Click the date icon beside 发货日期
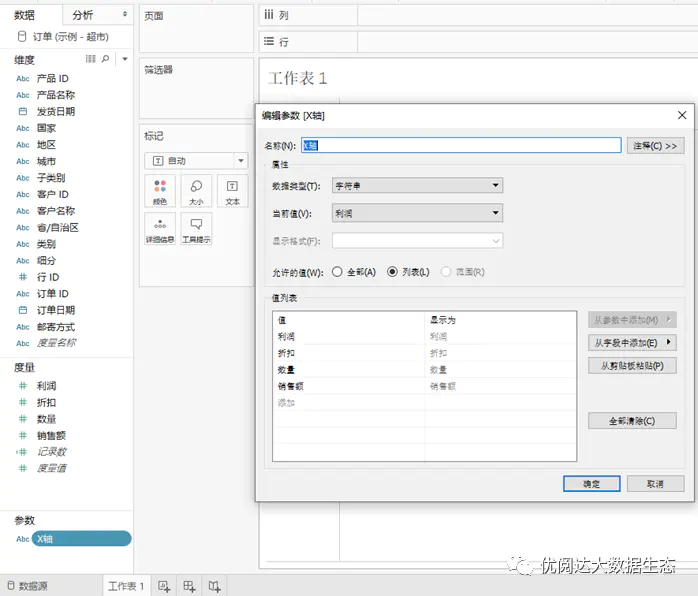The height and width of the screenshot is (596, 698). (23, 111)
